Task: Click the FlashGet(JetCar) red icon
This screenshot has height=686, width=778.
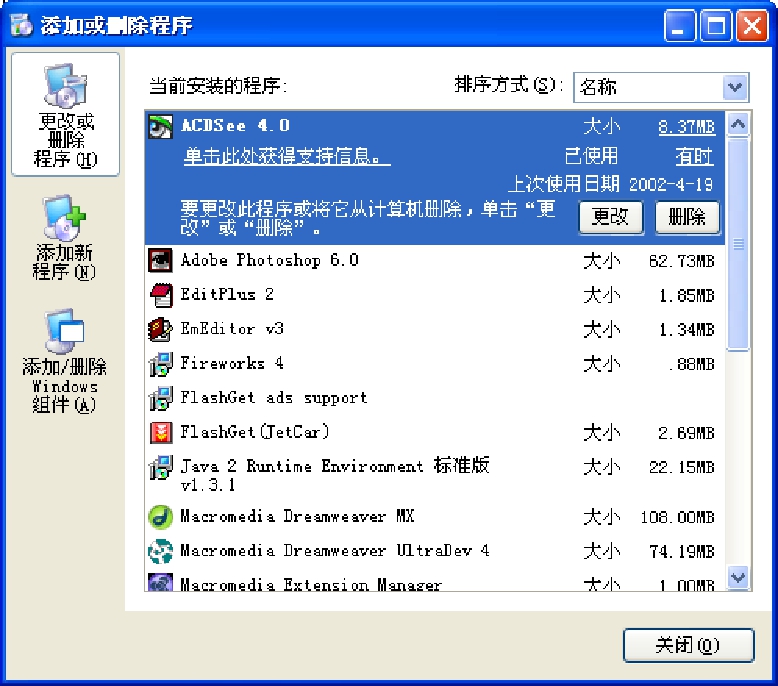Action: (161, 432)
